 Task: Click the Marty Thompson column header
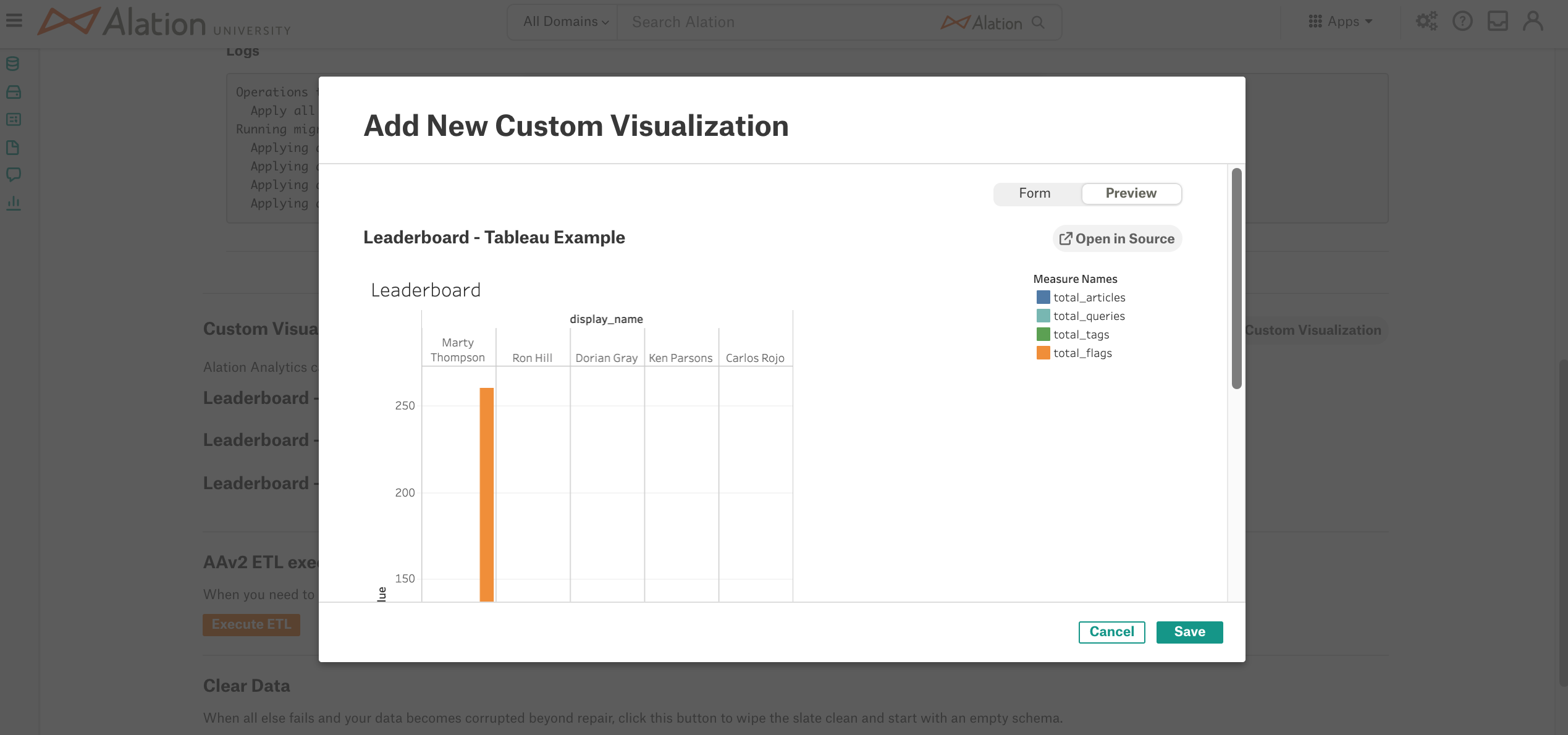(458, 350)
